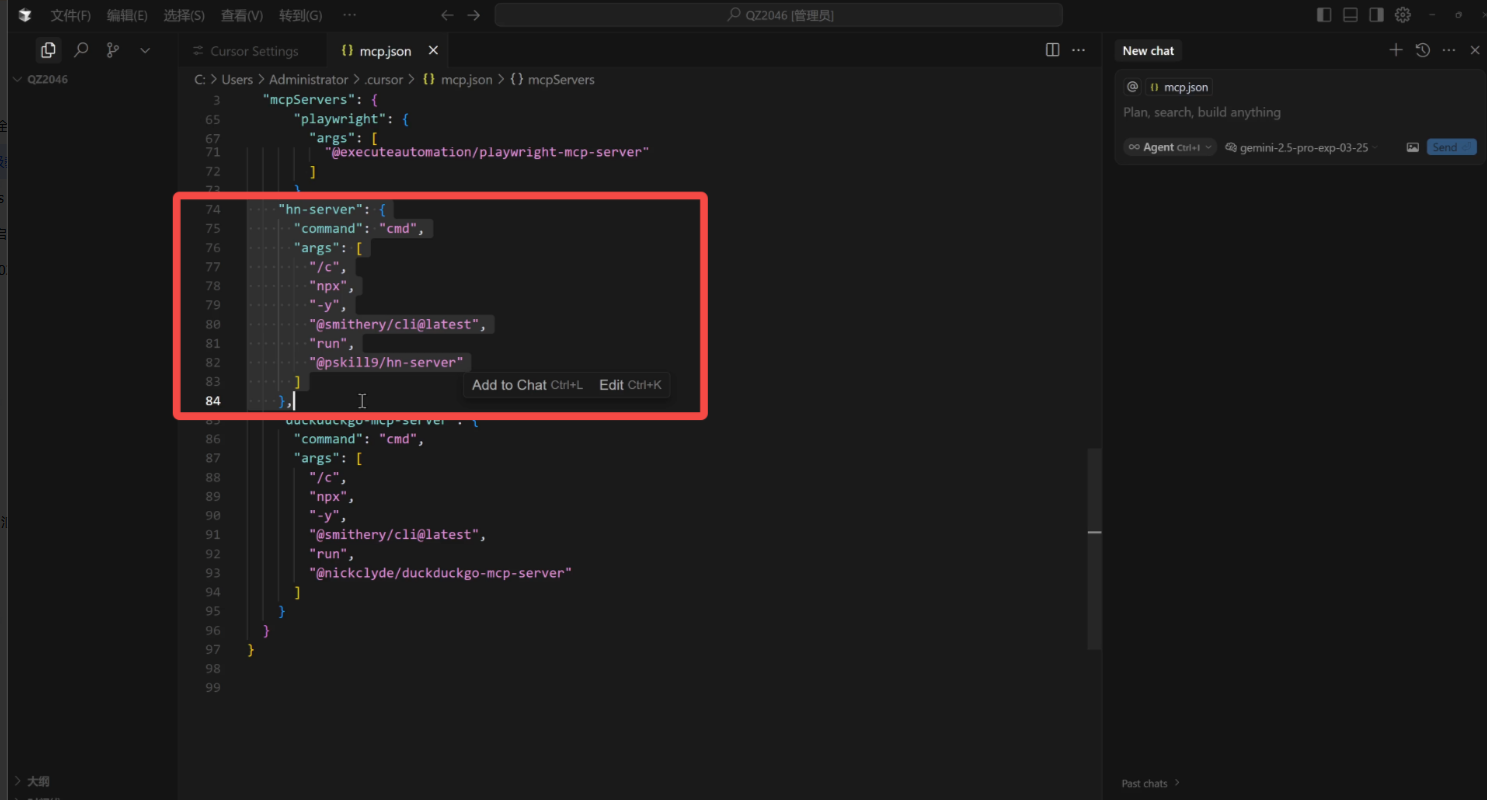Click the Send button in the chat panel
The image size is (1487, 800).
tap(1450, 146)
